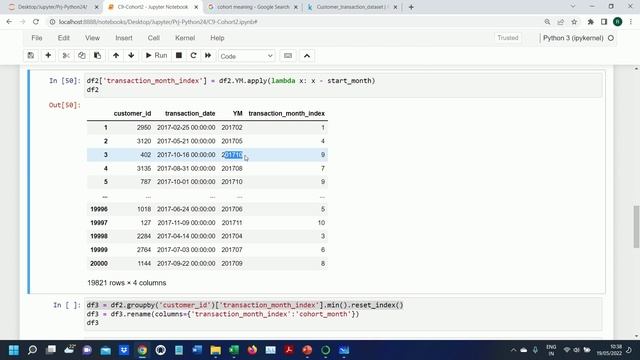Open the Kernel menu

point(185,38)
